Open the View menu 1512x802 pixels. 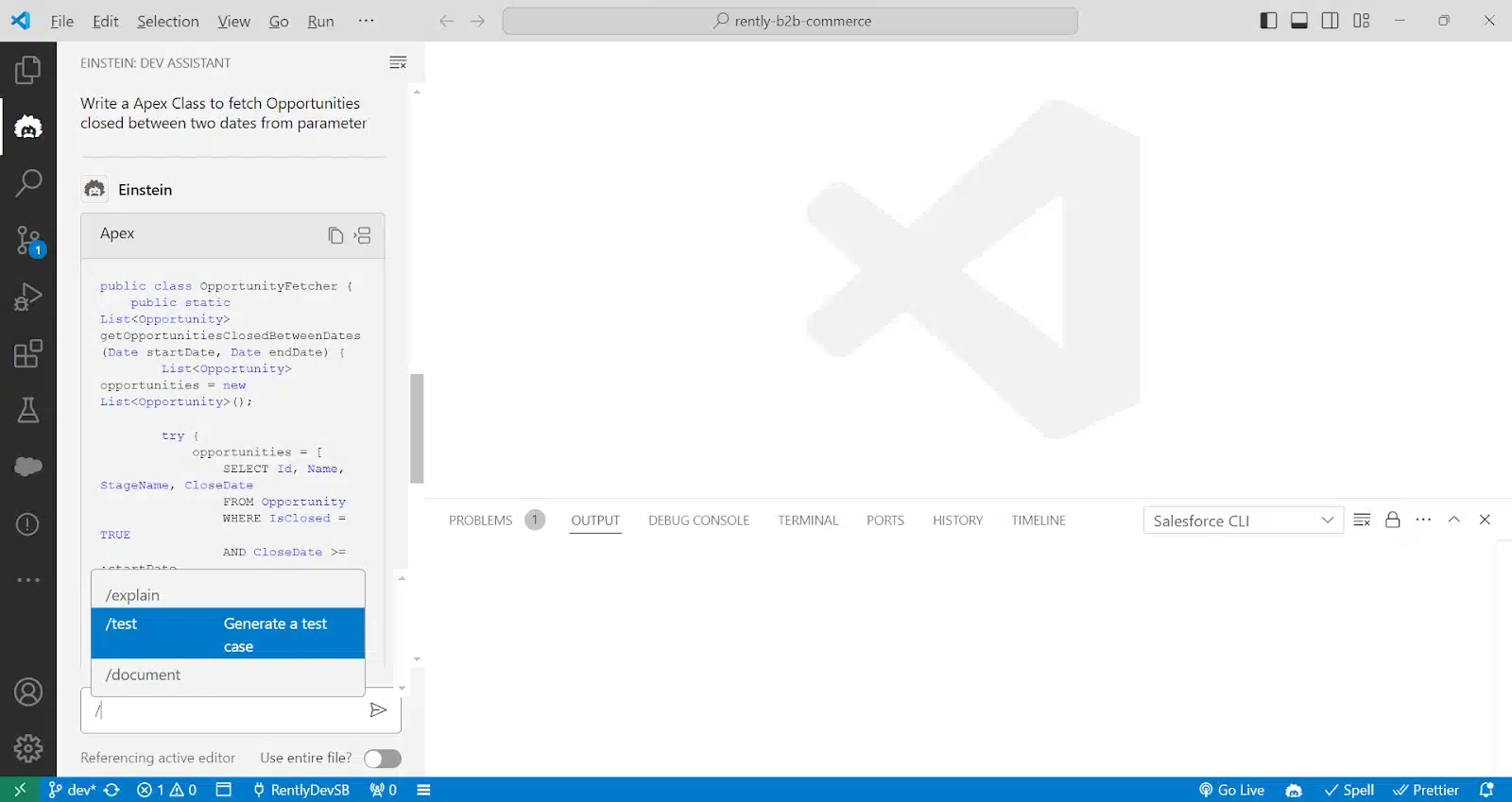[x=233, y=21]
